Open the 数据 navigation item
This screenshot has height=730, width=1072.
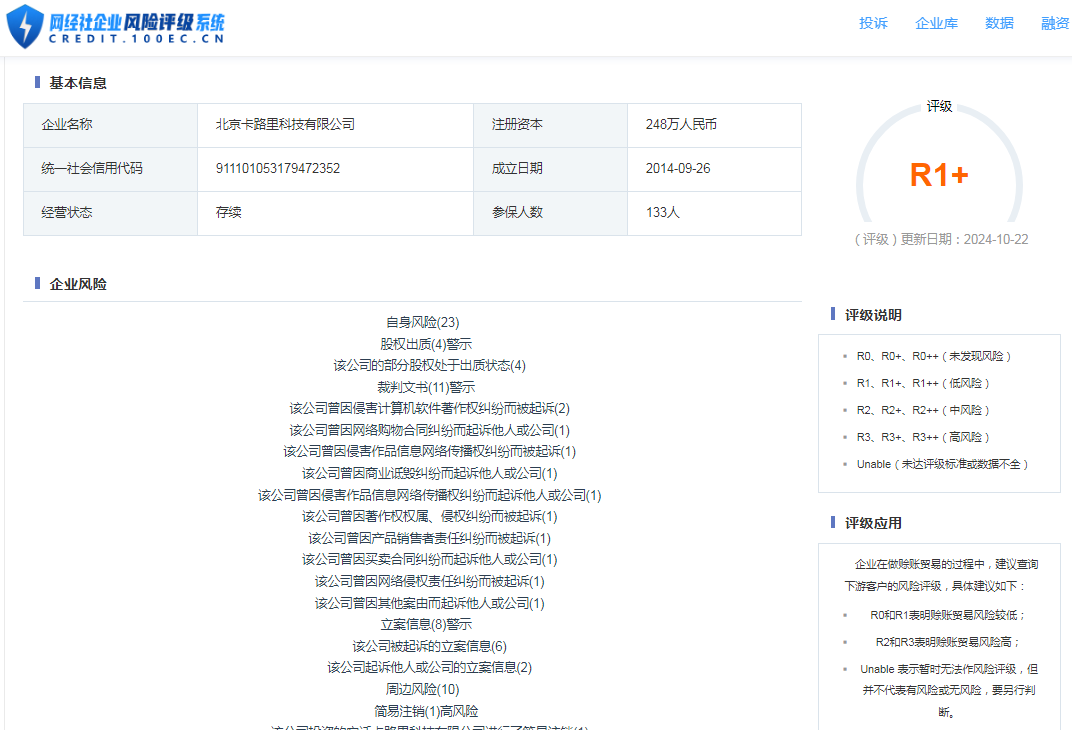pyautogui.click(x=999, y=23)
